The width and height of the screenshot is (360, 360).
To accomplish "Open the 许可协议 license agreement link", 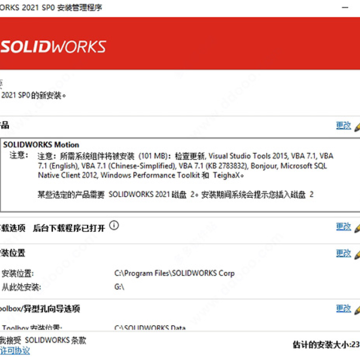I will click(x=15, y=351).
